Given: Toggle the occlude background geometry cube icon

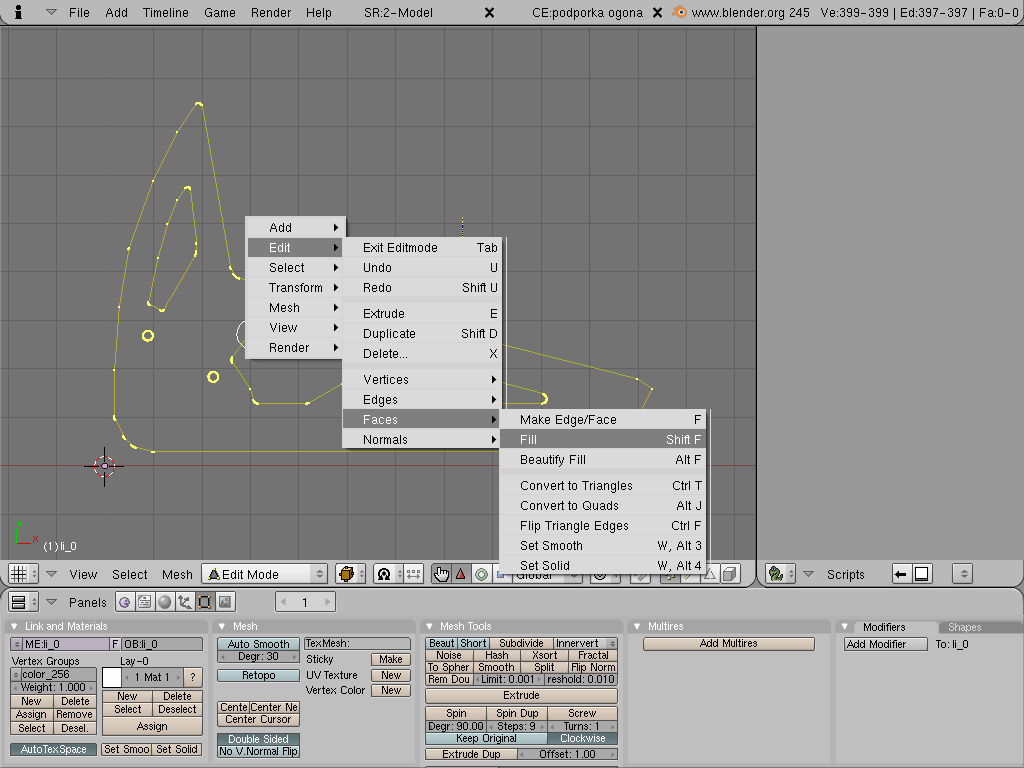Looking at the screenshot, I should (x=730, y=574).
